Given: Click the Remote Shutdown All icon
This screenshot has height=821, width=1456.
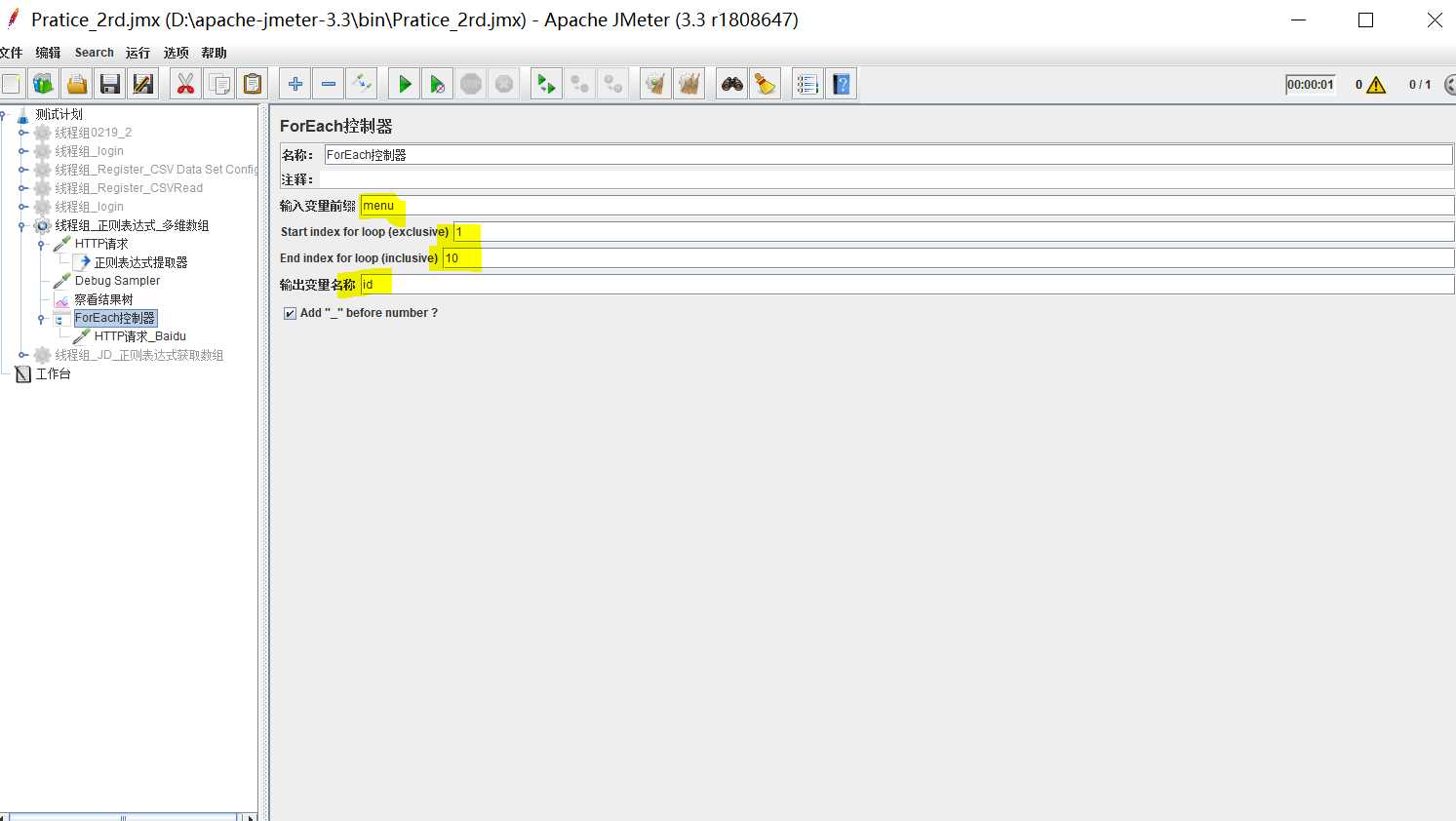Looking at the screenshot, I should 612,85.
